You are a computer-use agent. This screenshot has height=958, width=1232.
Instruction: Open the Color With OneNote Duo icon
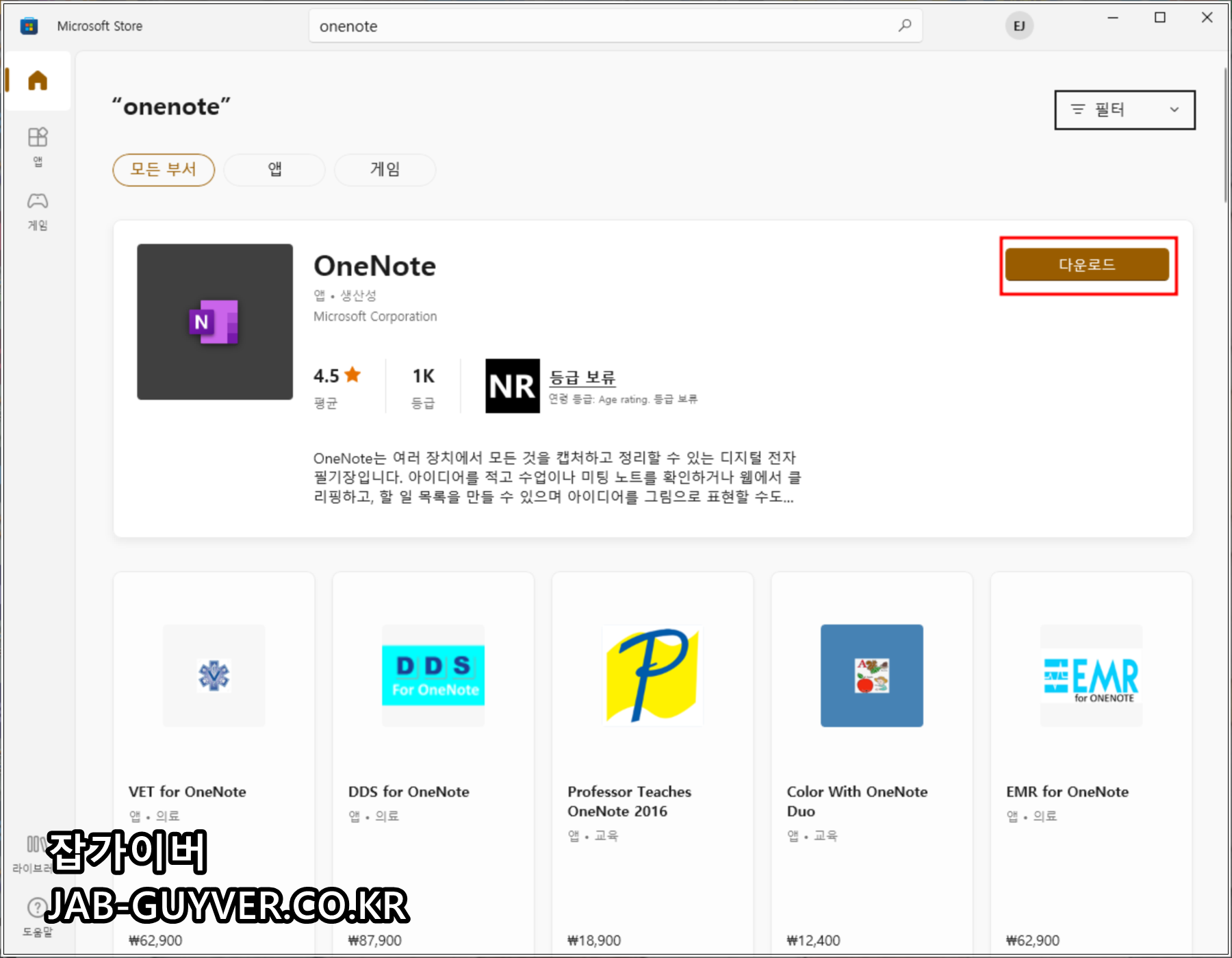pyautogui.click(x=872, y=676)
